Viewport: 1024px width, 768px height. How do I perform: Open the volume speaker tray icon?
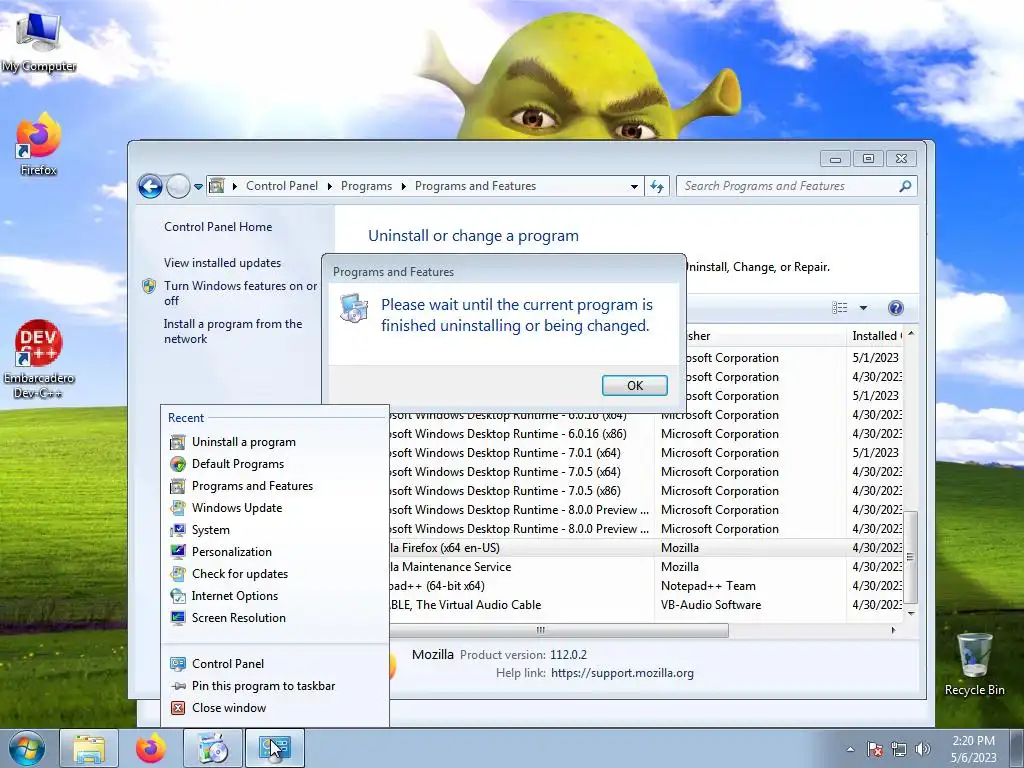tap(923, 749)
